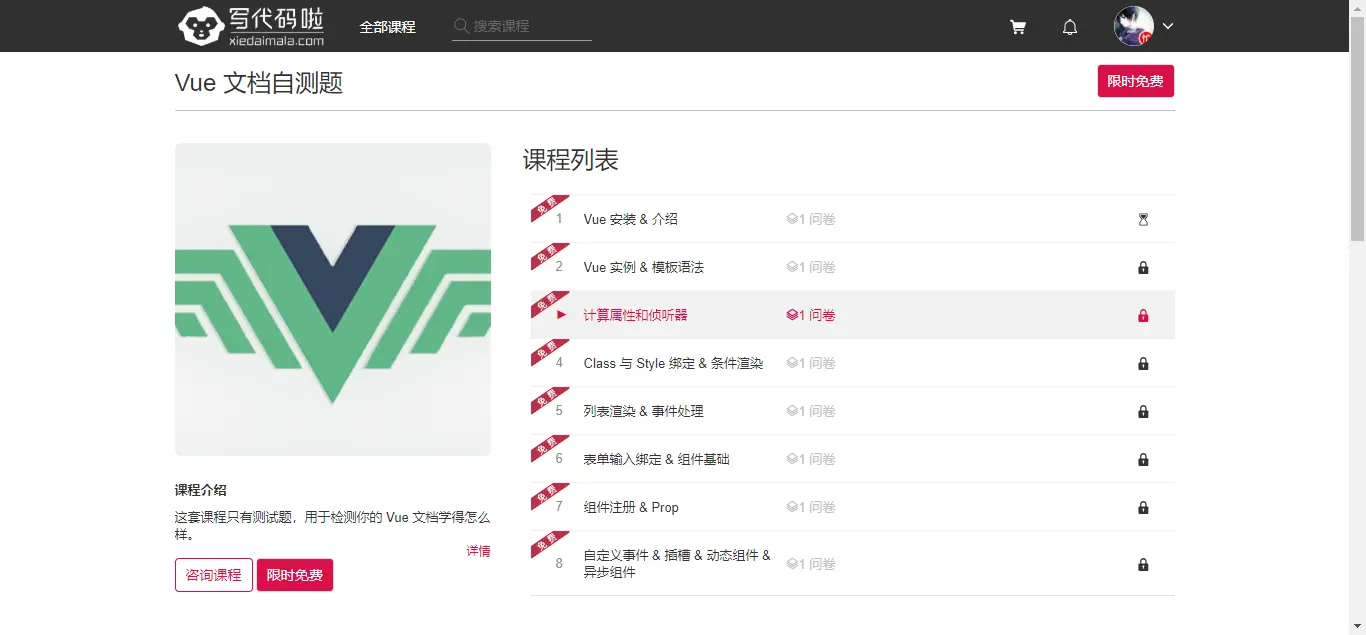This screenshot has width=1366, height=635.
Task: Click 1 问卷 in the 组件注册 & Prop row
Action: [811, 507]
